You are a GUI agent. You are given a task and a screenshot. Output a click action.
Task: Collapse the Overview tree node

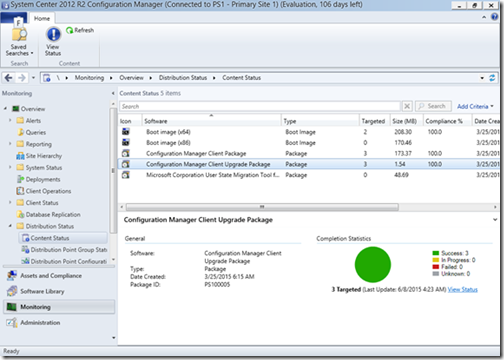(x=5, y=109)
